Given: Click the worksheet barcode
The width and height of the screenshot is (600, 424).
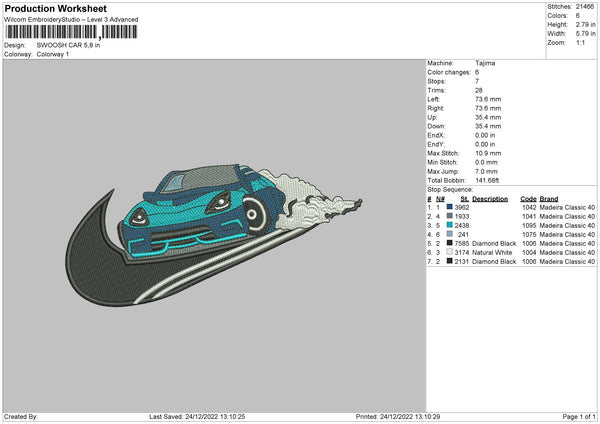Looking at the screenshot, I should (x=71, y=32).
